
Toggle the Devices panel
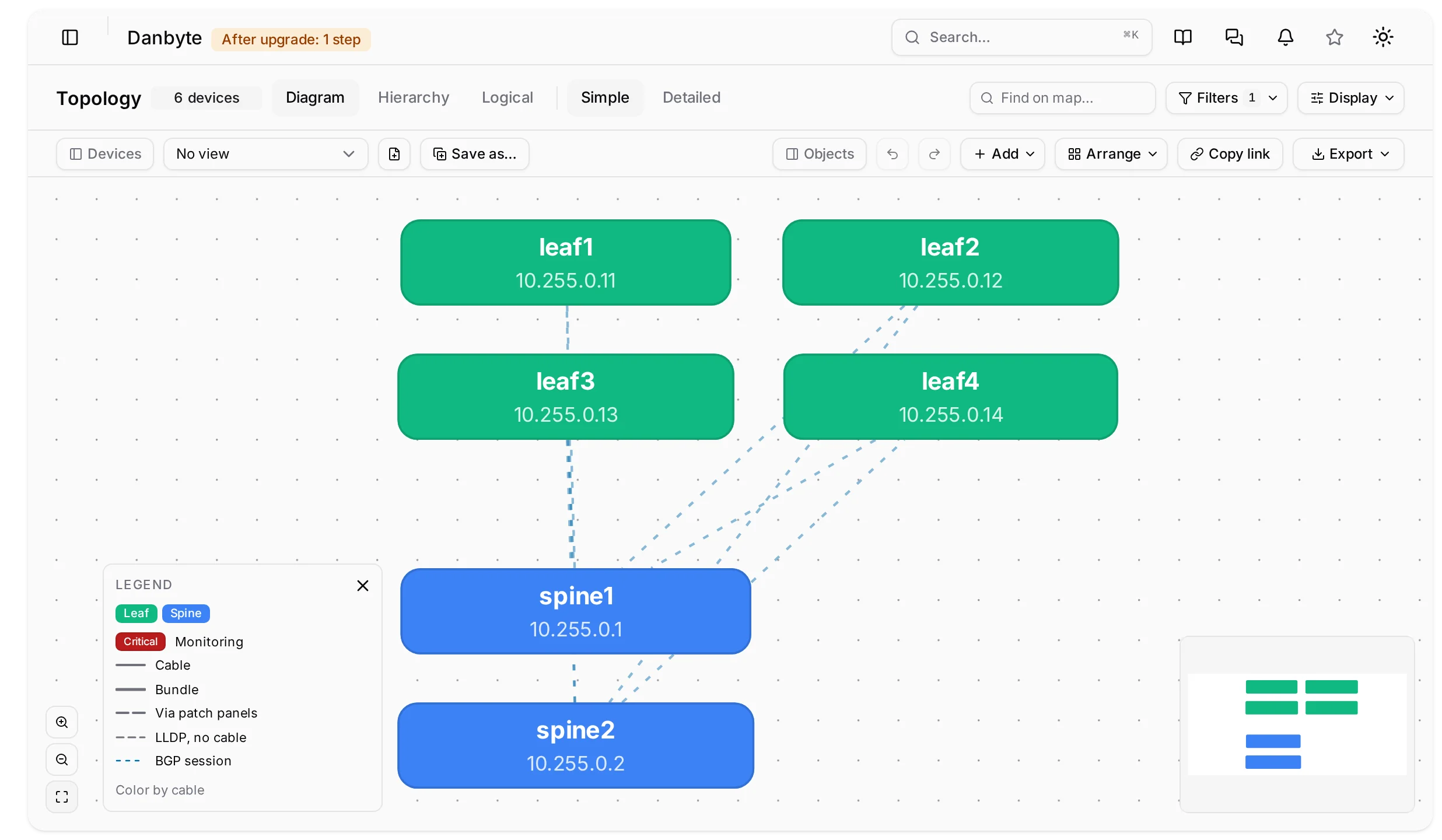click(105, 154)
